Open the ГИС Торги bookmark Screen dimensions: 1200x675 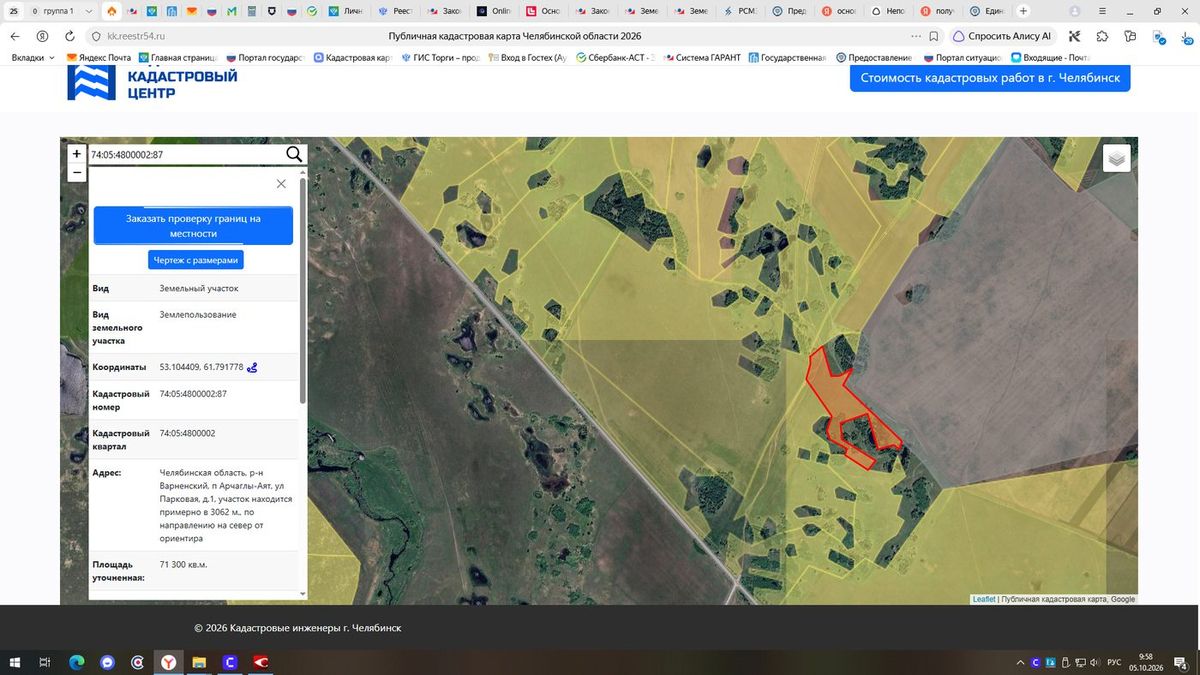(x=440, y=58)
